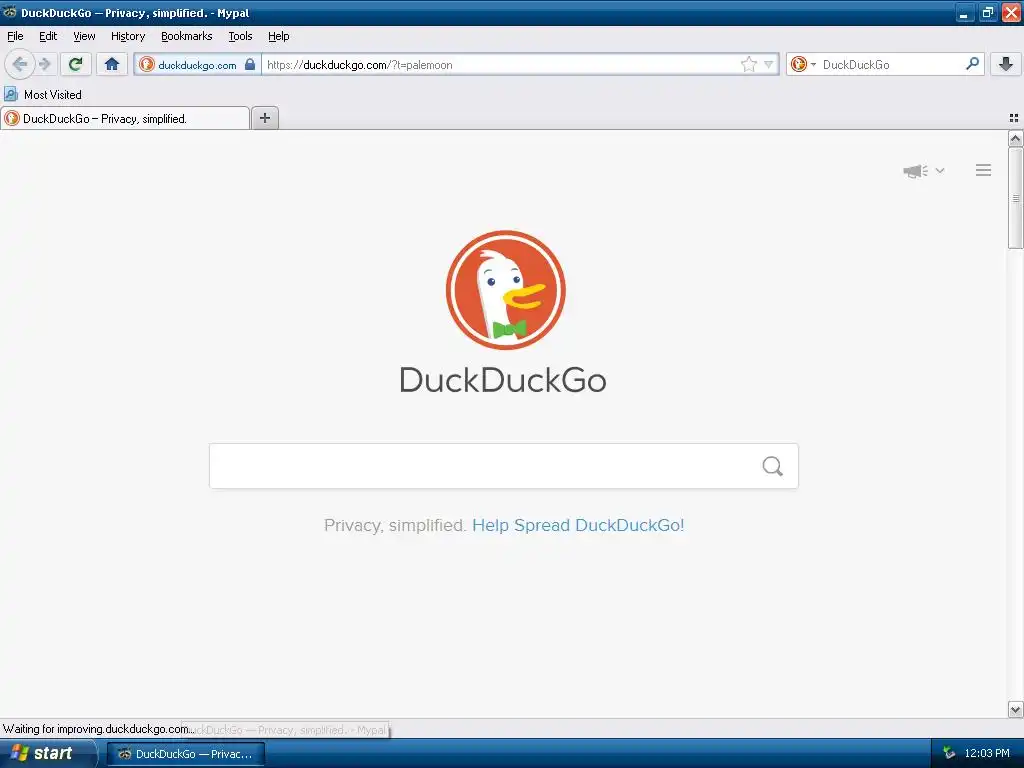Open the home page with the house icon
This screenshot has height=768, width=1024.
112,64
